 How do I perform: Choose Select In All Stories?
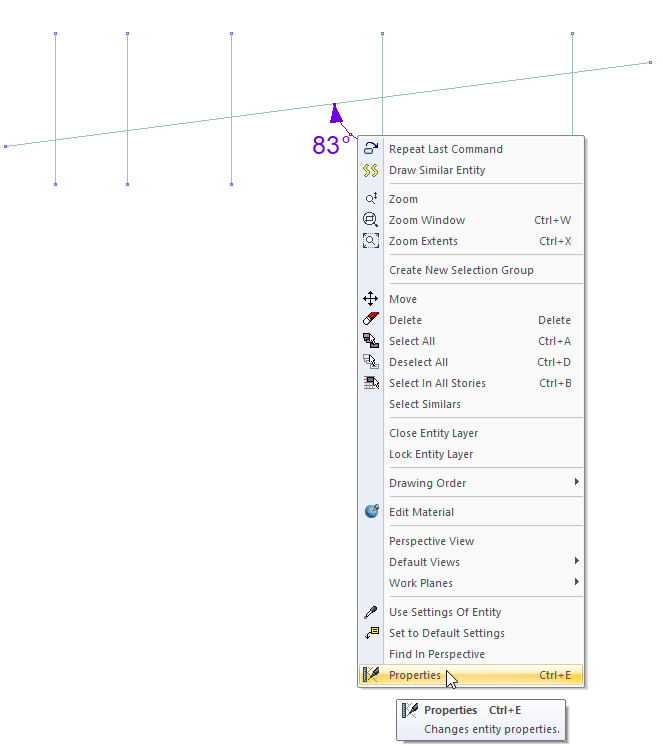pos(471,383)
